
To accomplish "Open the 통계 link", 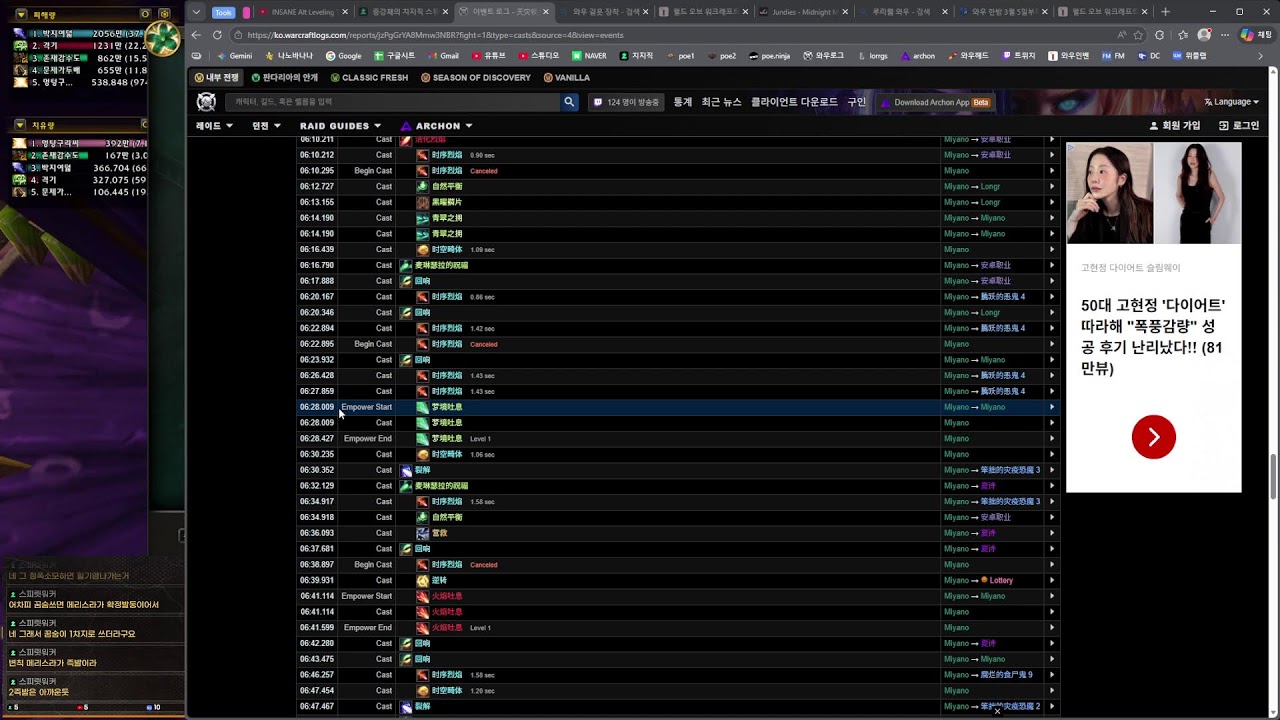I will (682, 102).
